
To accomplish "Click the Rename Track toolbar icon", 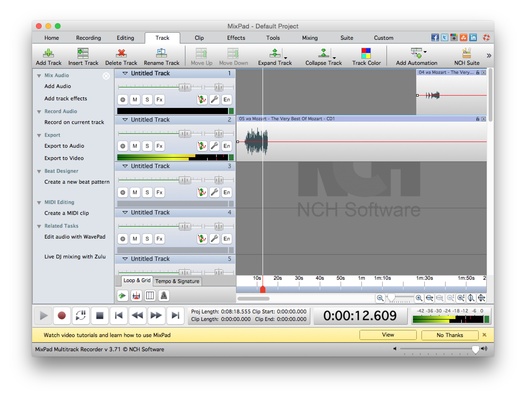I will (x=161, y=56).
